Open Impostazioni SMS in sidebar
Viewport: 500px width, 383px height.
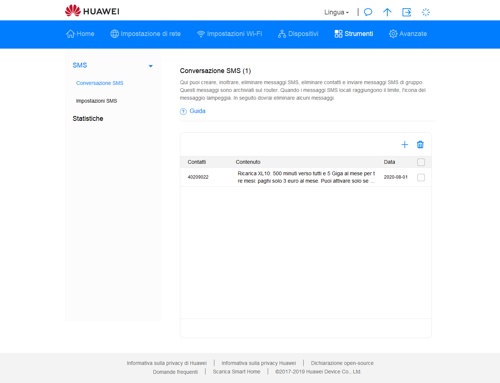click(x=96, y=101)
